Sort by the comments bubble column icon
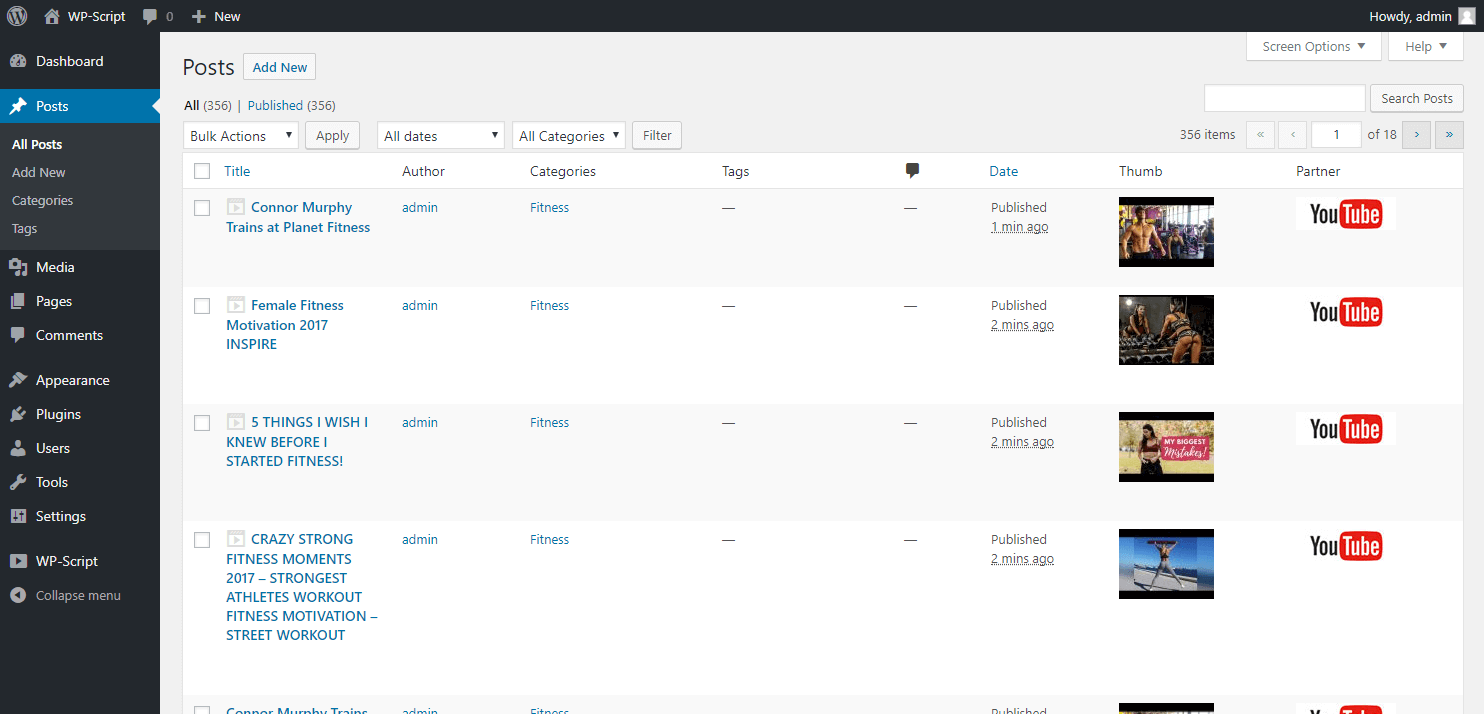Screen dimensions: 1484x714 point(912,171)
